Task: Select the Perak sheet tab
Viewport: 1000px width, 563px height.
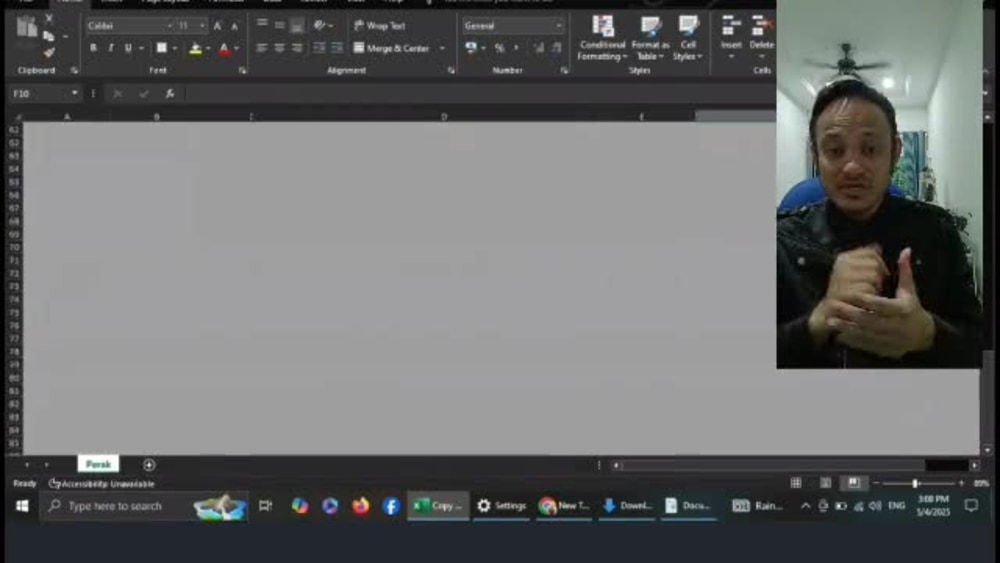Action: [x=98, y=464]
